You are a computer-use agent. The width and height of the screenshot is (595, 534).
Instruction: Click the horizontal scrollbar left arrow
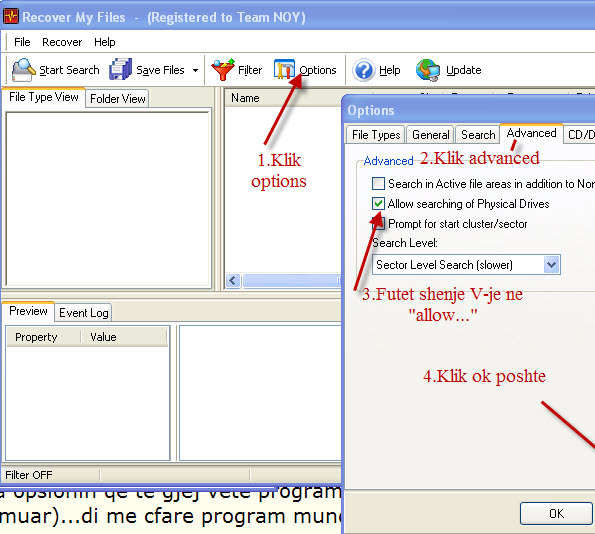(x=233, y=281)
